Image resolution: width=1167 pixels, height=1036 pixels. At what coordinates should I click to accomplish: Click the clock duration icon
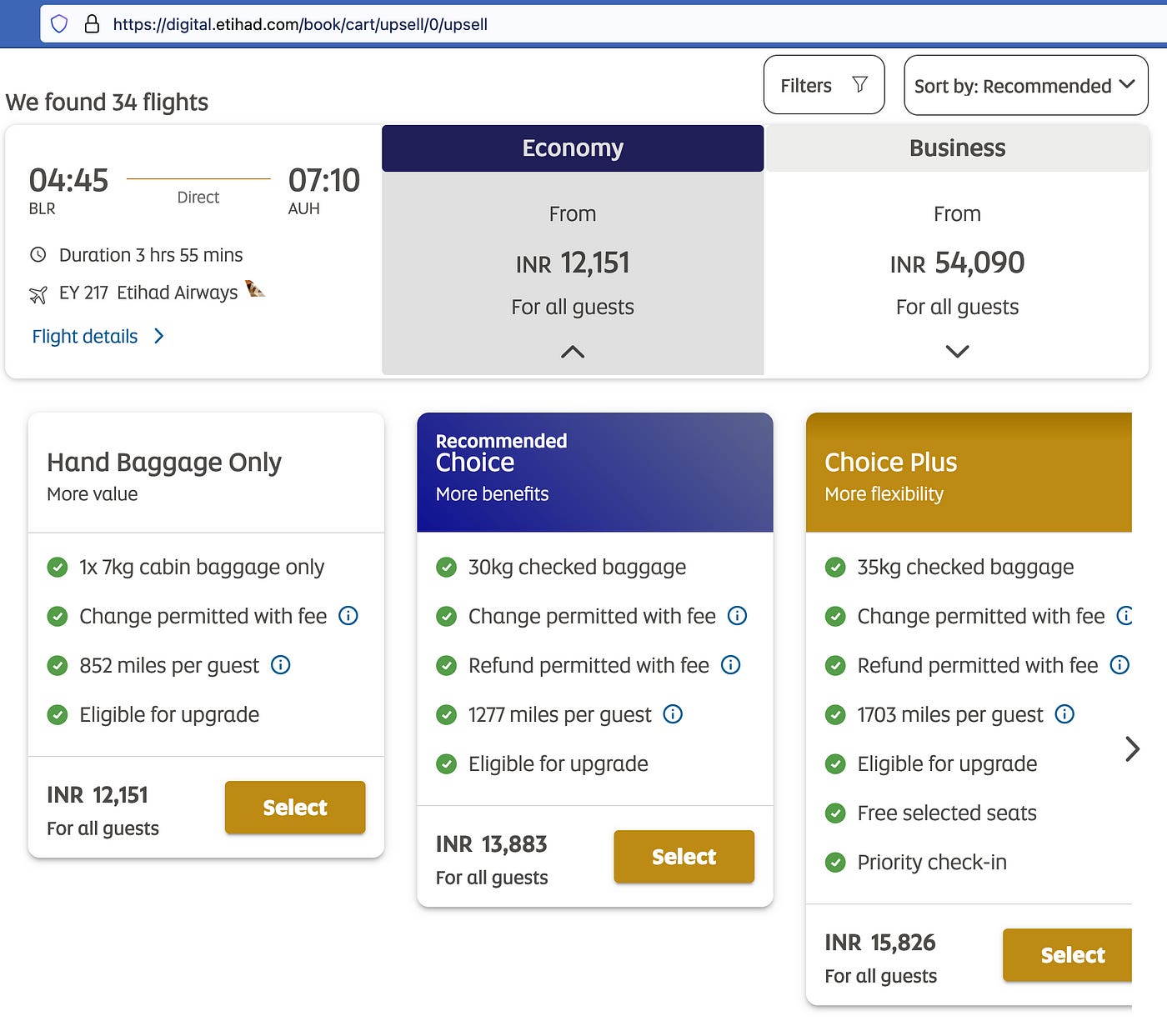(x=38, y=255)
